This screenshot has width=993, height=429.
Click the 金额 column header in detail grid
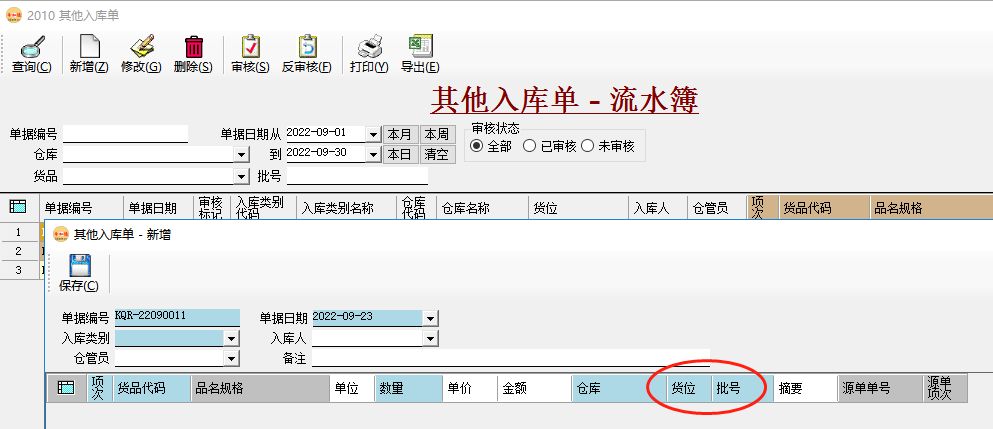tap(533, 388)
